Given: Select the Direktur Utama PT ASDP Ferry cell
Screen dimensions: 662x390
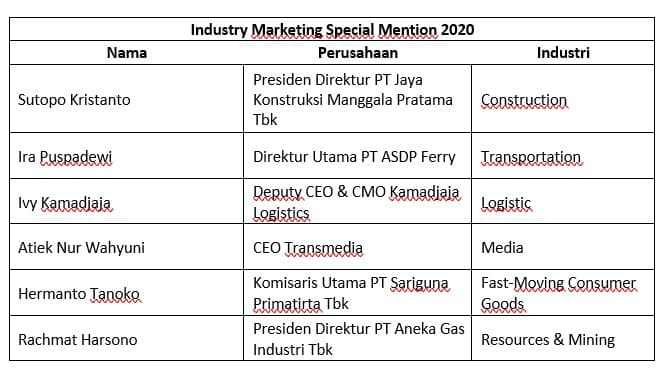Looking at the screenshot, I should click(358, 156).
